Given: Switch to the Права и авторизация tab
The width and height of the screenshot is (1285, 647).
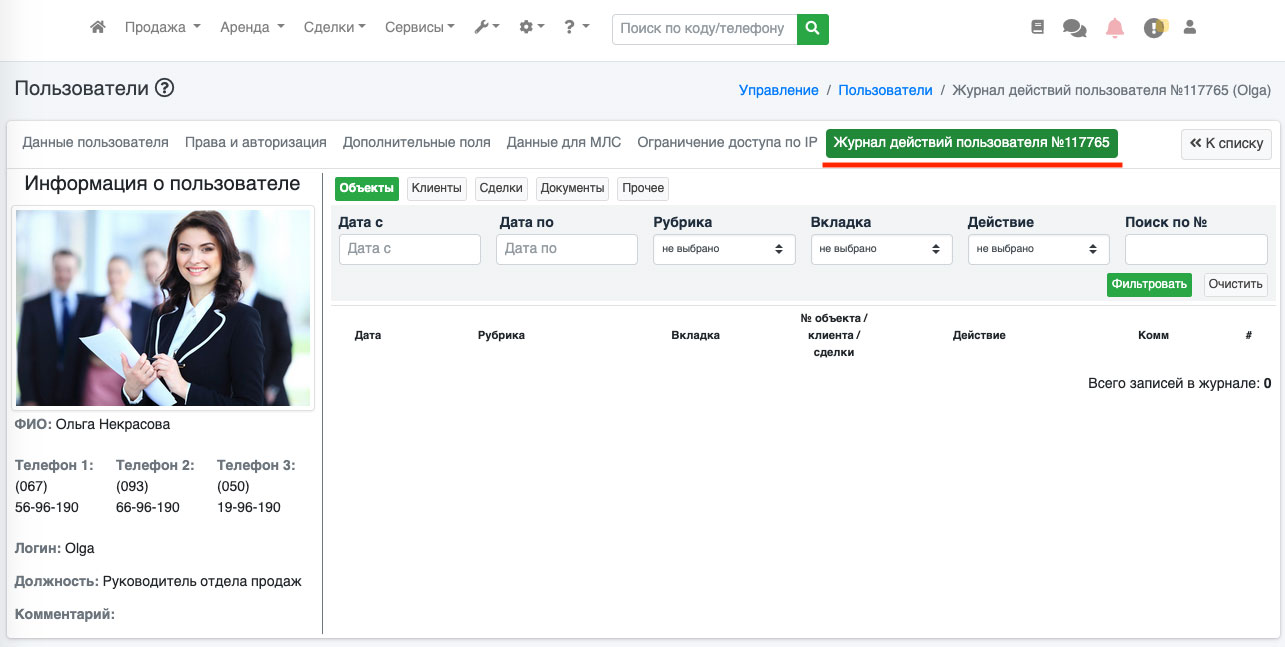Looking at the screenshot, I should [256, 142].
